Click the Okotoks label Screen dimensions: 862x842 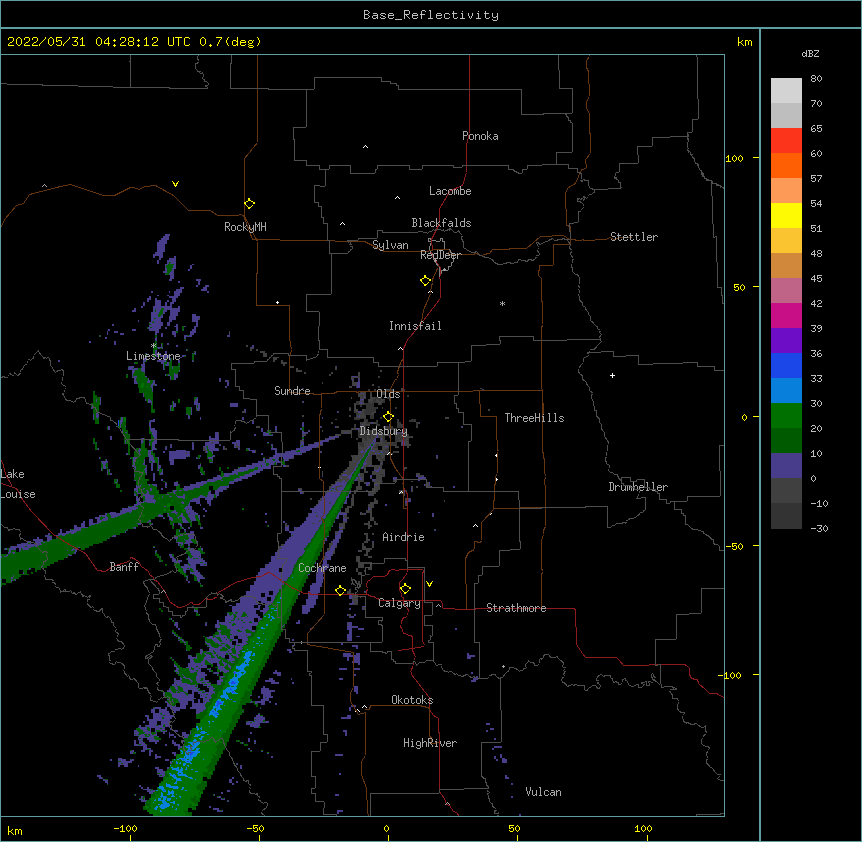click(412, 700)
